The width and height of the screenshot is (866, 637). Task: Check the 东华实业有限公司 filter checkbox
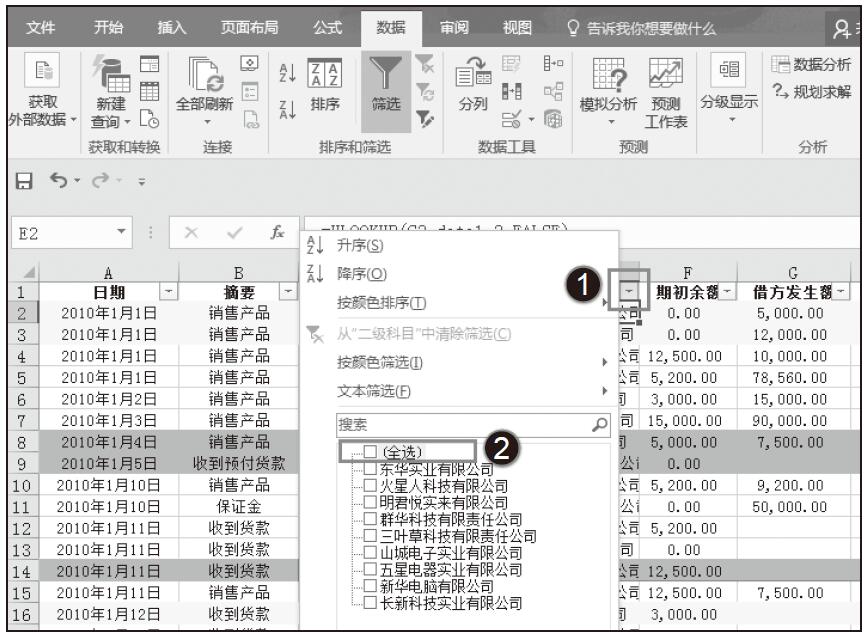tap(371, 469)
